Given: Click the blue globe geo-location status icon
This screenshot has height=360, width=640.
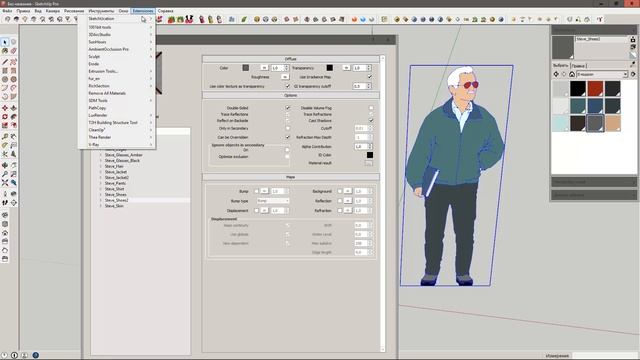Looking at the screenshot, I should (36, 355).
